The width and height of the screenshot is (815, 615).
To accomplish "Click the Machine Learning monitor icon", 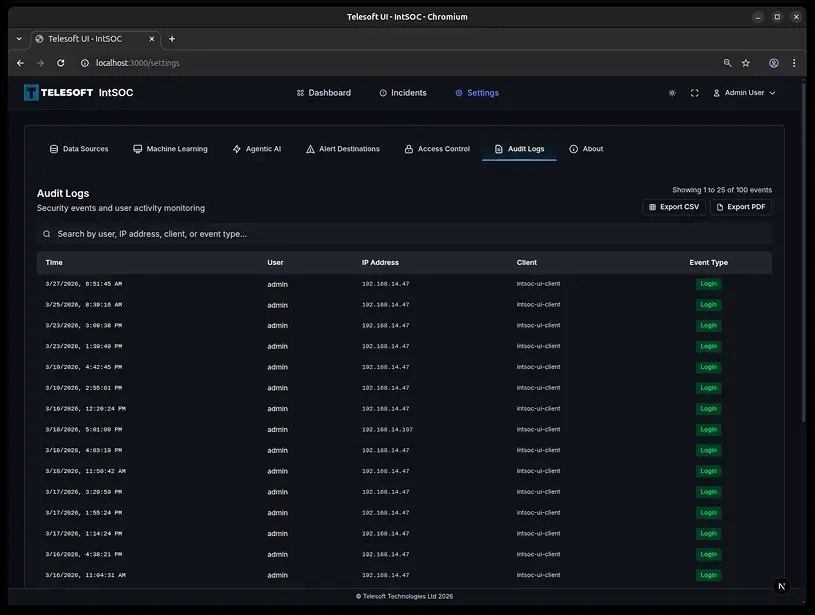I will (x=137, y=149).
